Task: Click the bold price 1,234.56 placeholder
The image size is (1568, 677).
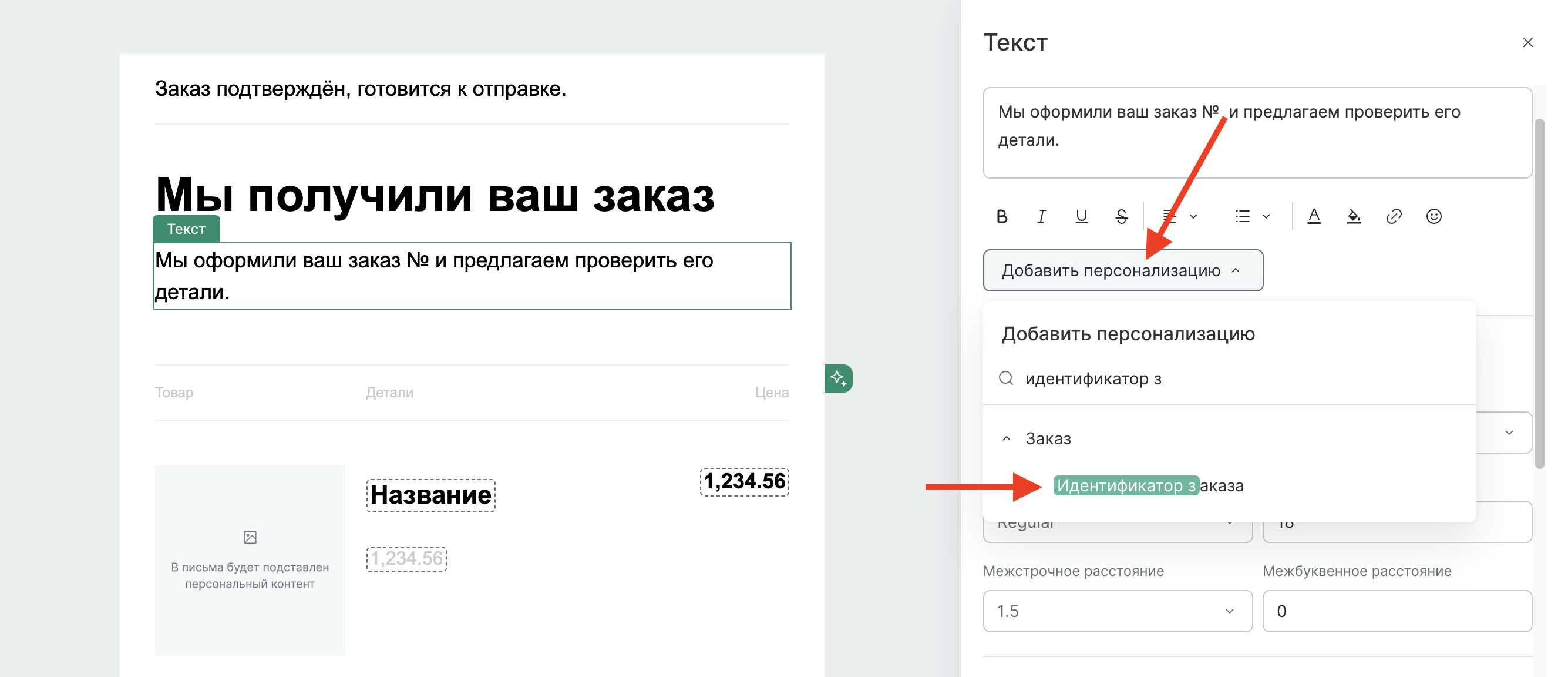Action: (745, 481)
